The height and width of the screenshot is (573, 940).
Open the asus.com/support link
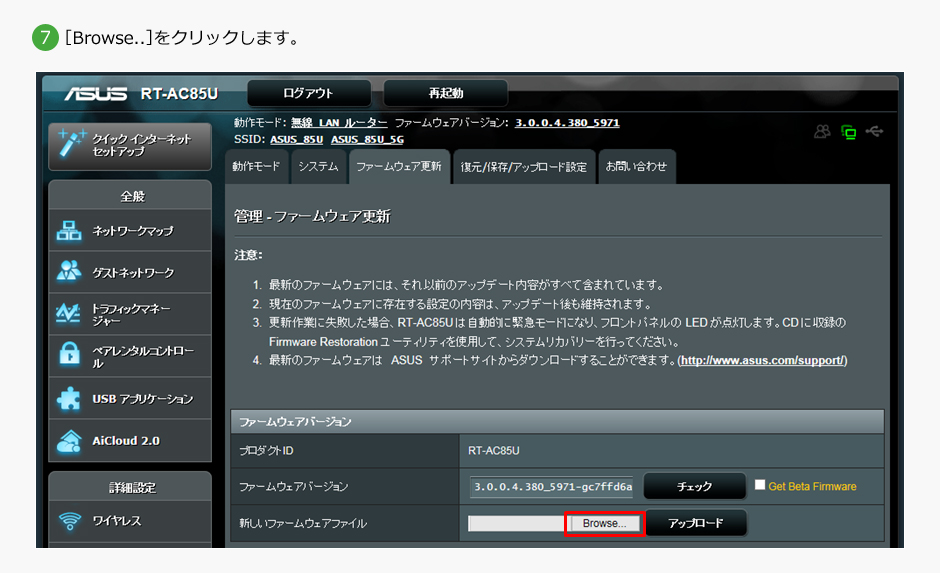coord(762,361)
